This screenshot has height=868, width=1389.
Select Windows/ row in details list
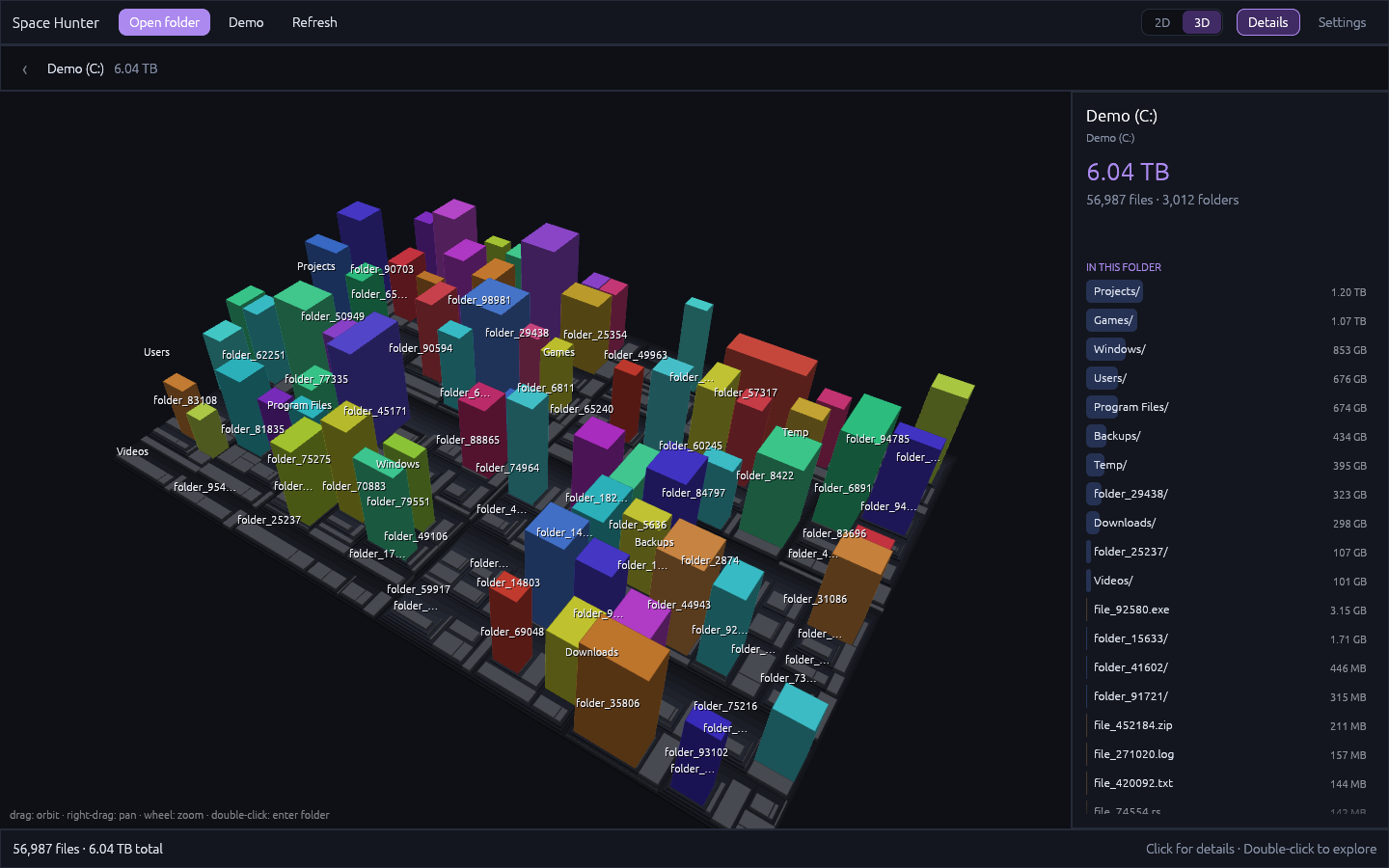(x=1226, y=349)
